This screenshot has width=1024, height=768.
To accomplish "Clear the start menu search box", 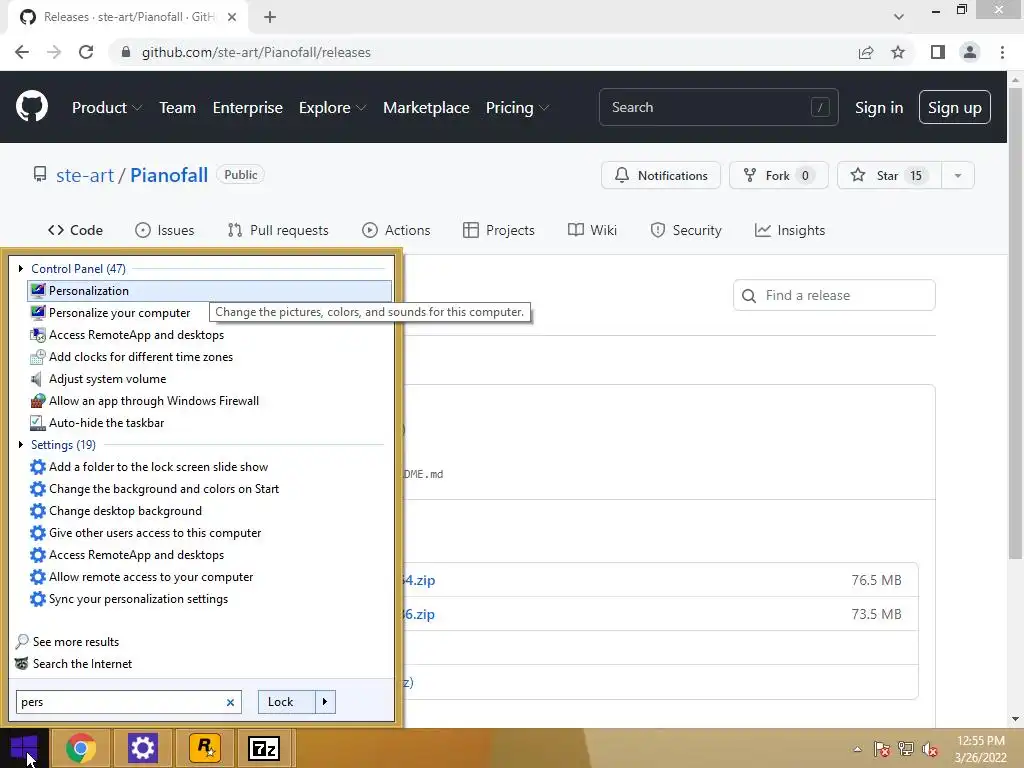I will point(230,702).
